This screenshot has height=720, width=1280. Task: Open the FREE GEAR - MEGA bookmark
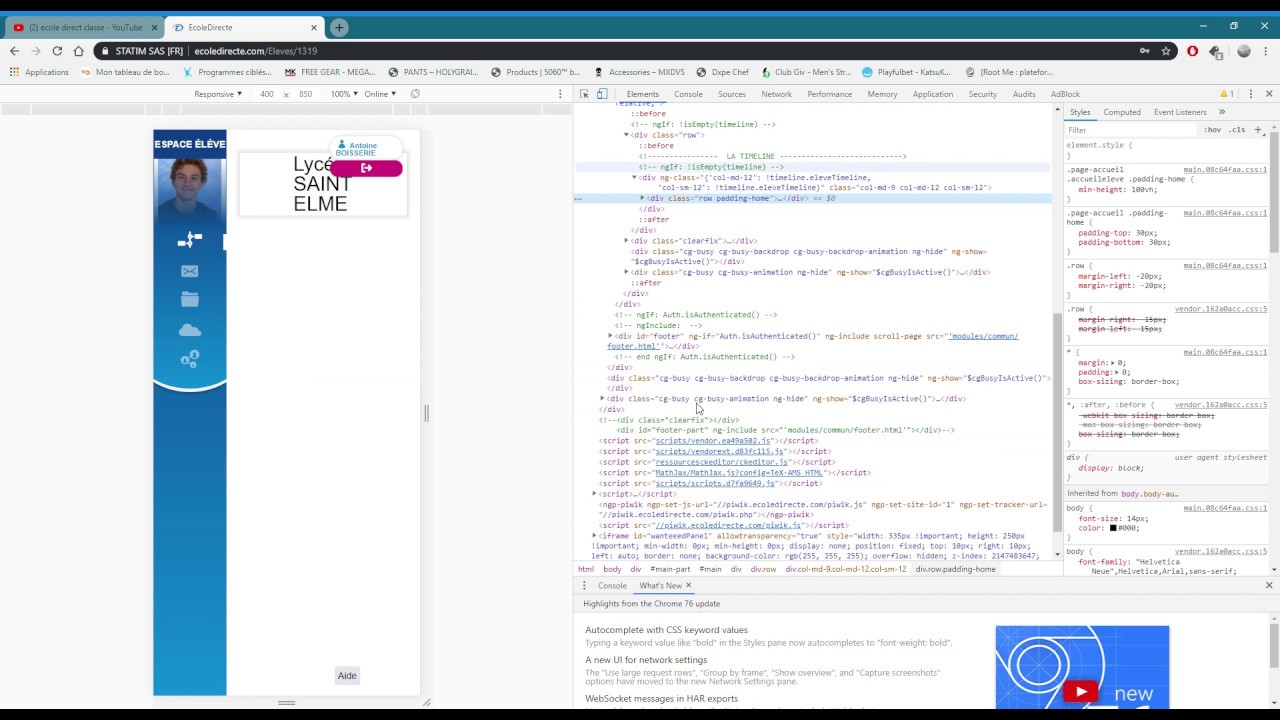330,72
